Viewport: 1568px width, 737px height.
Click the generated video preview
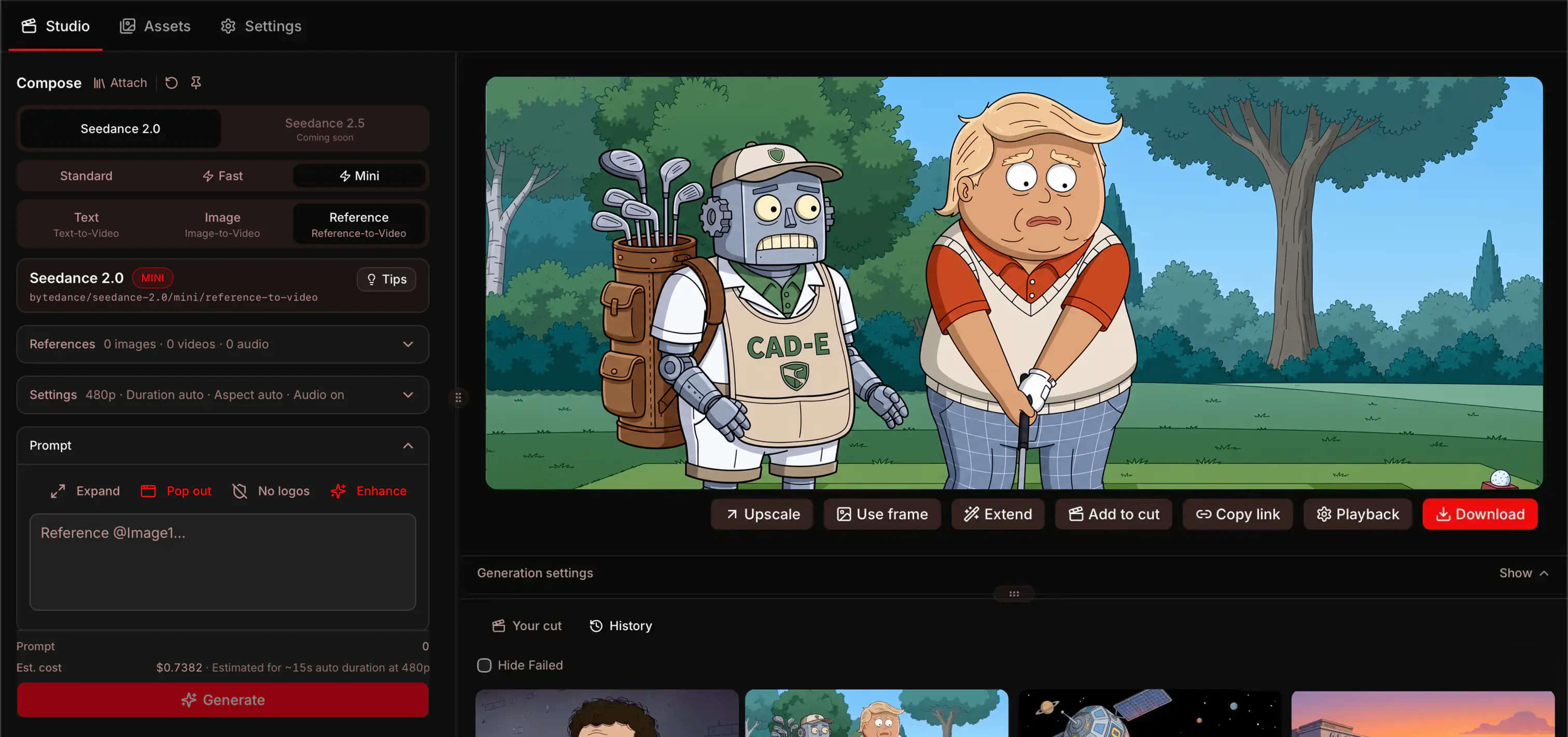click(x=1014, y=283)
